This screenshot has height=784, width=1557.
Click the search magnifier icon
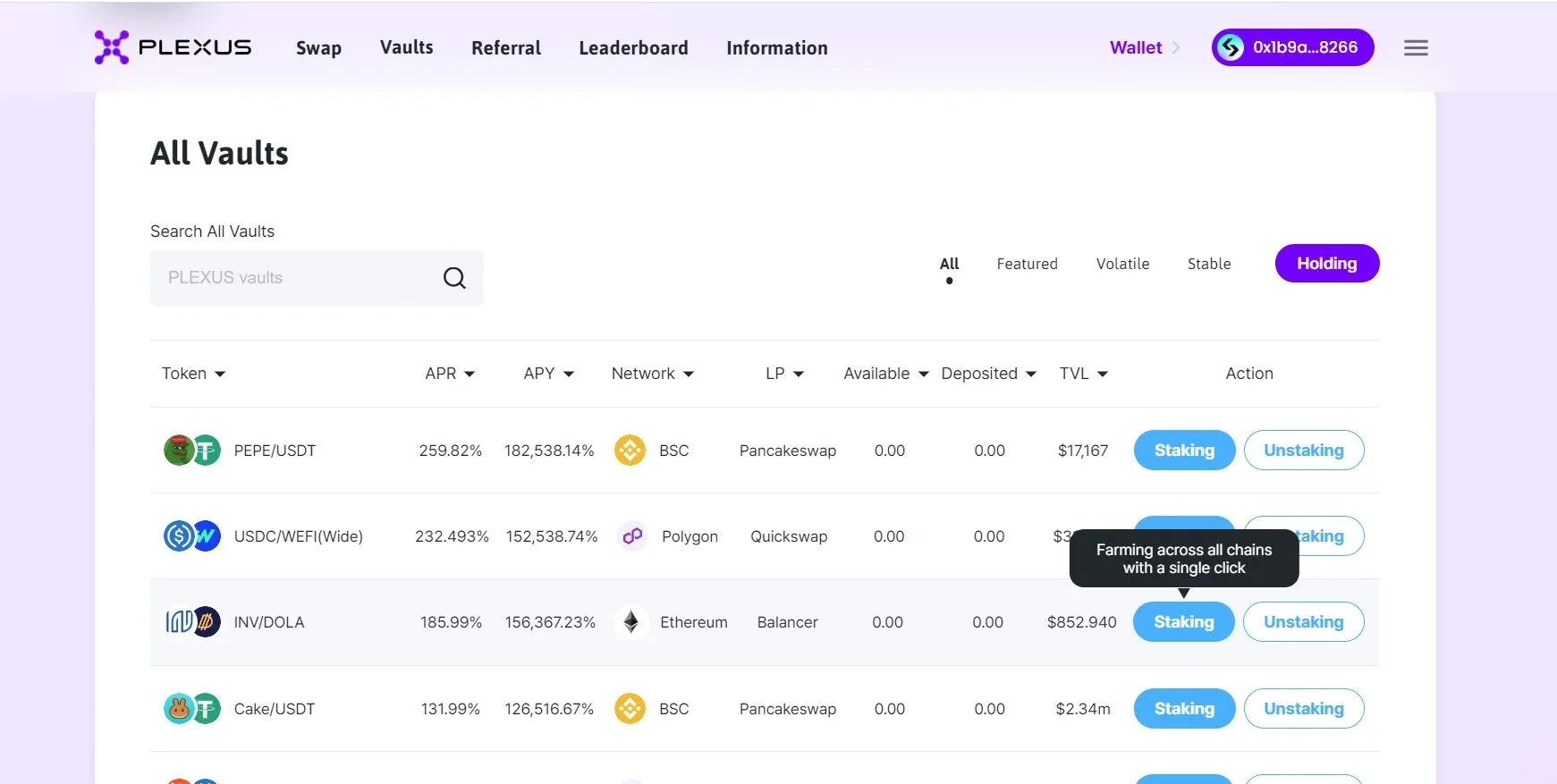(454, 278)
